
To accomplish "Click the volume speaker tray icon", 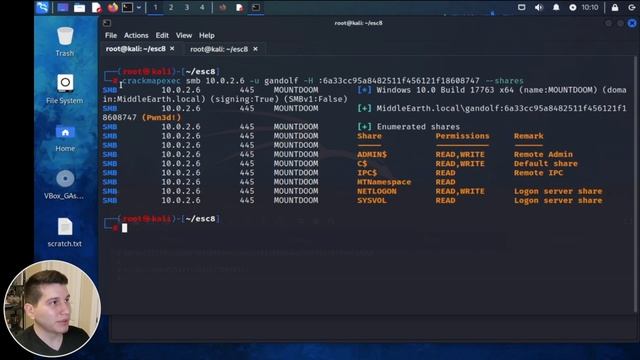I will [x=539, y=7].
